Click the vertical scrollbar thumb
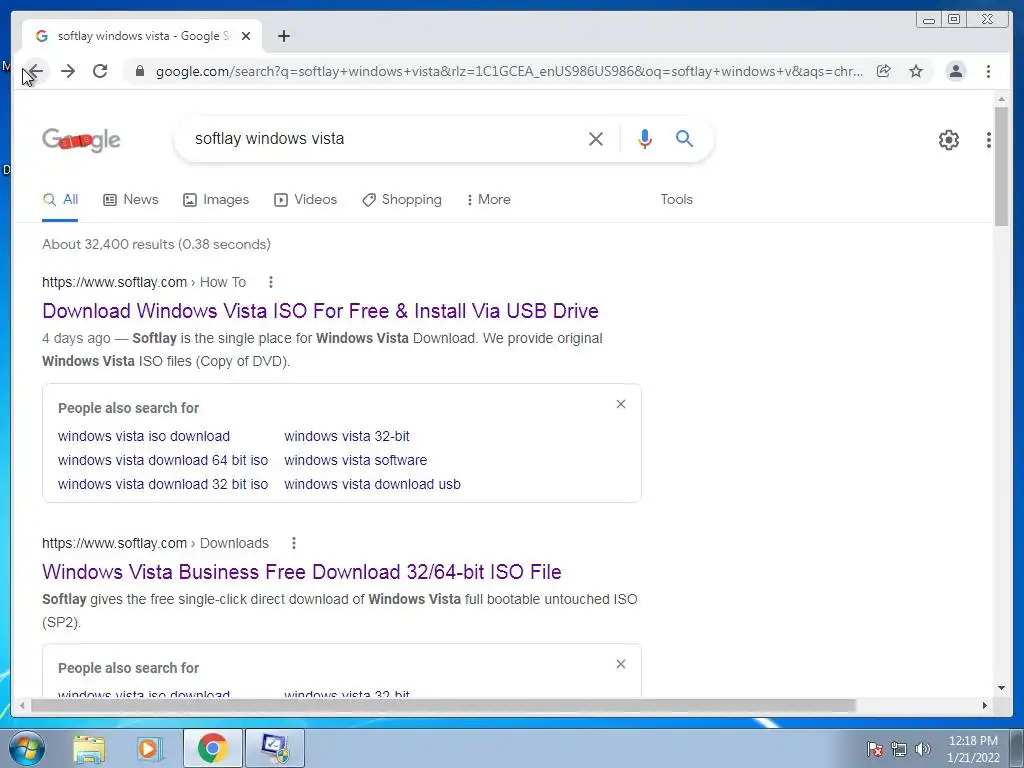 [1001, 167]
